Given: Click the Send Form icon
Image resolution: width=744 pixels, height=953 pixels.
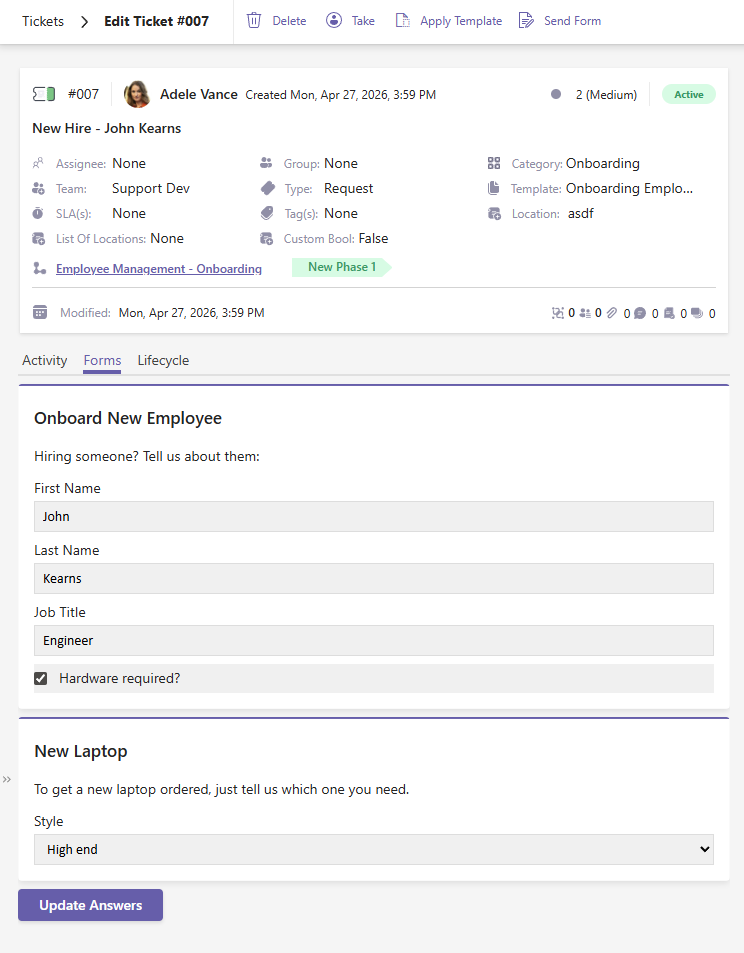Looking at the screenshot, I should point(526,21).
